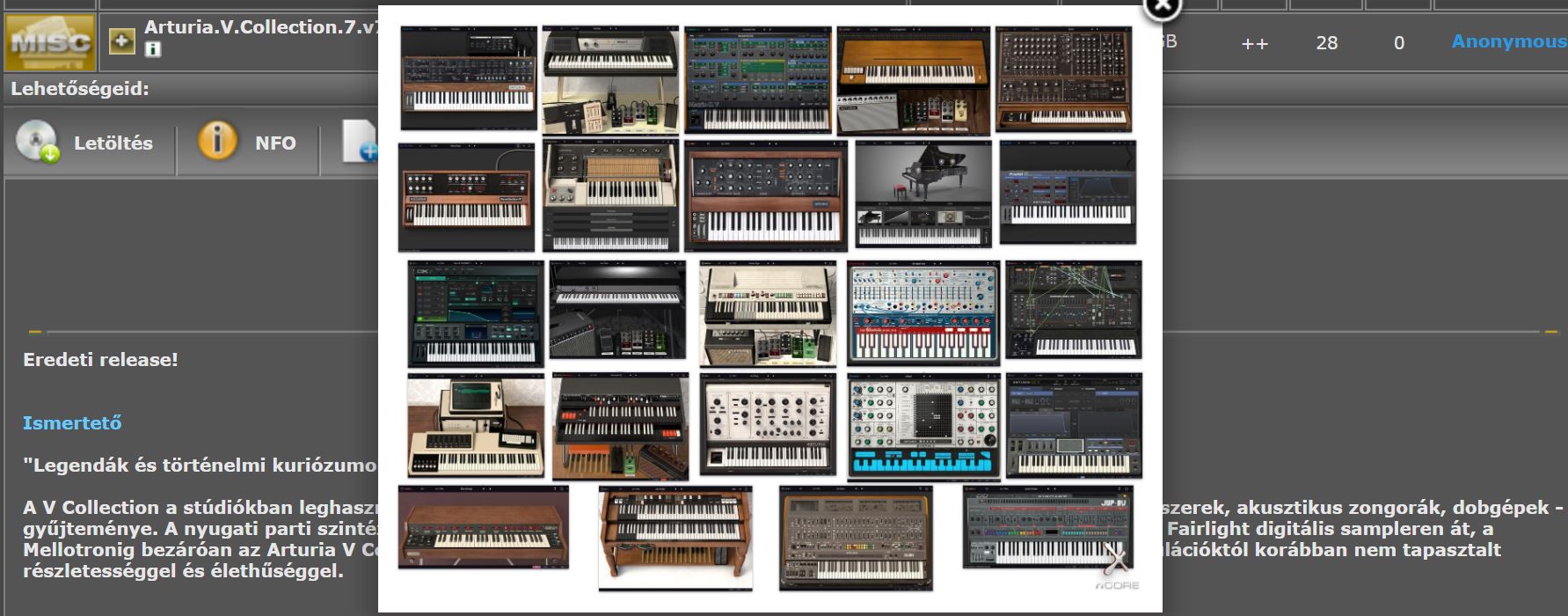Click the leechers count 0

click(1399, 42)
